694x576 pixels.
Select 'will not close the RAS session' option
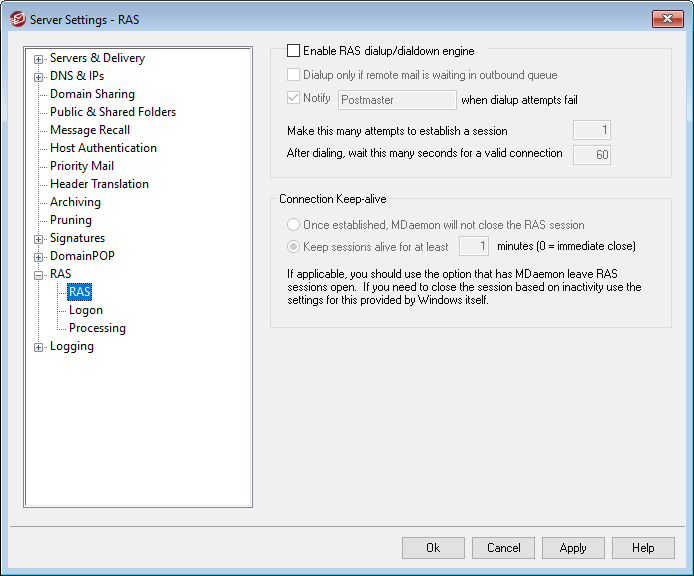pyautogui.click(x=294, y=225)
